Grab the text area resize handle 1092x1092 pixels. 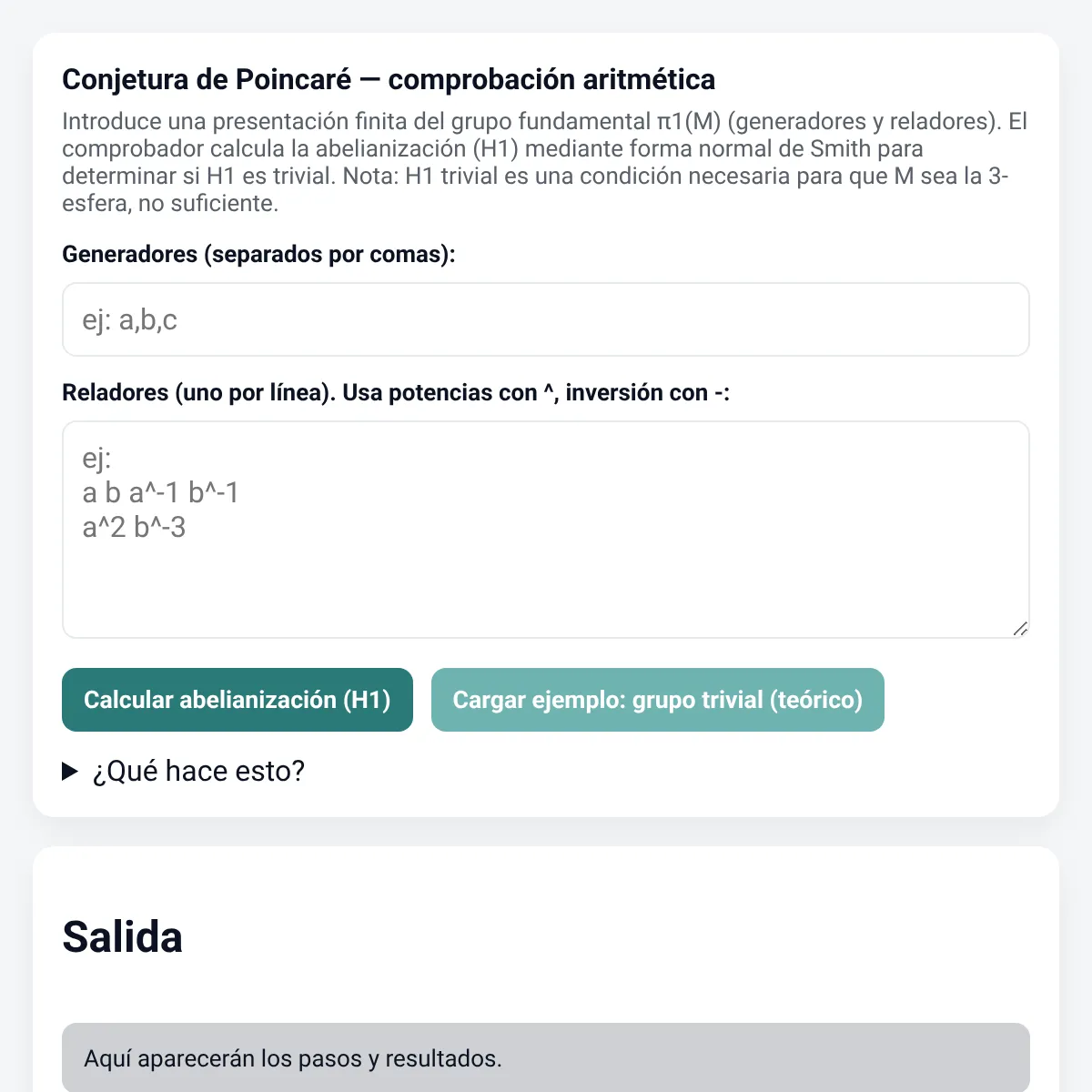click(1020, 629)
